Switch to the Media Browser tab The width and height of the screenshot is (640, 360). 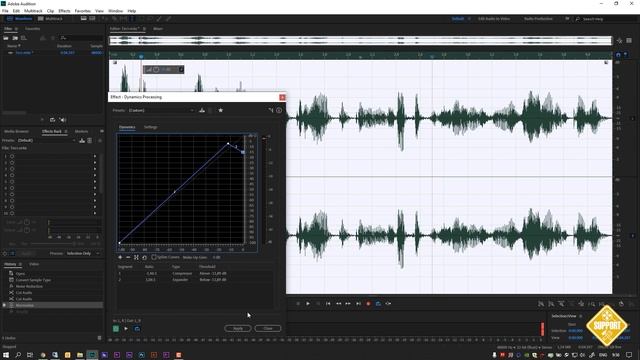(x=17, y=131)
